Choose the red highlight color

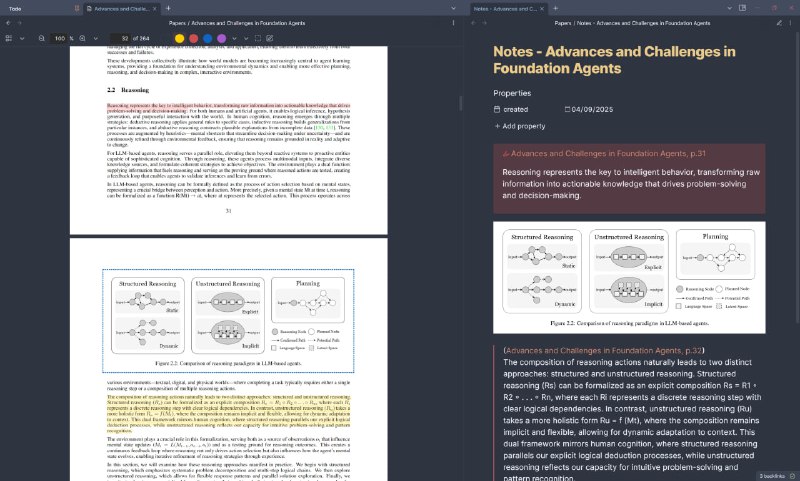point(193,38)
